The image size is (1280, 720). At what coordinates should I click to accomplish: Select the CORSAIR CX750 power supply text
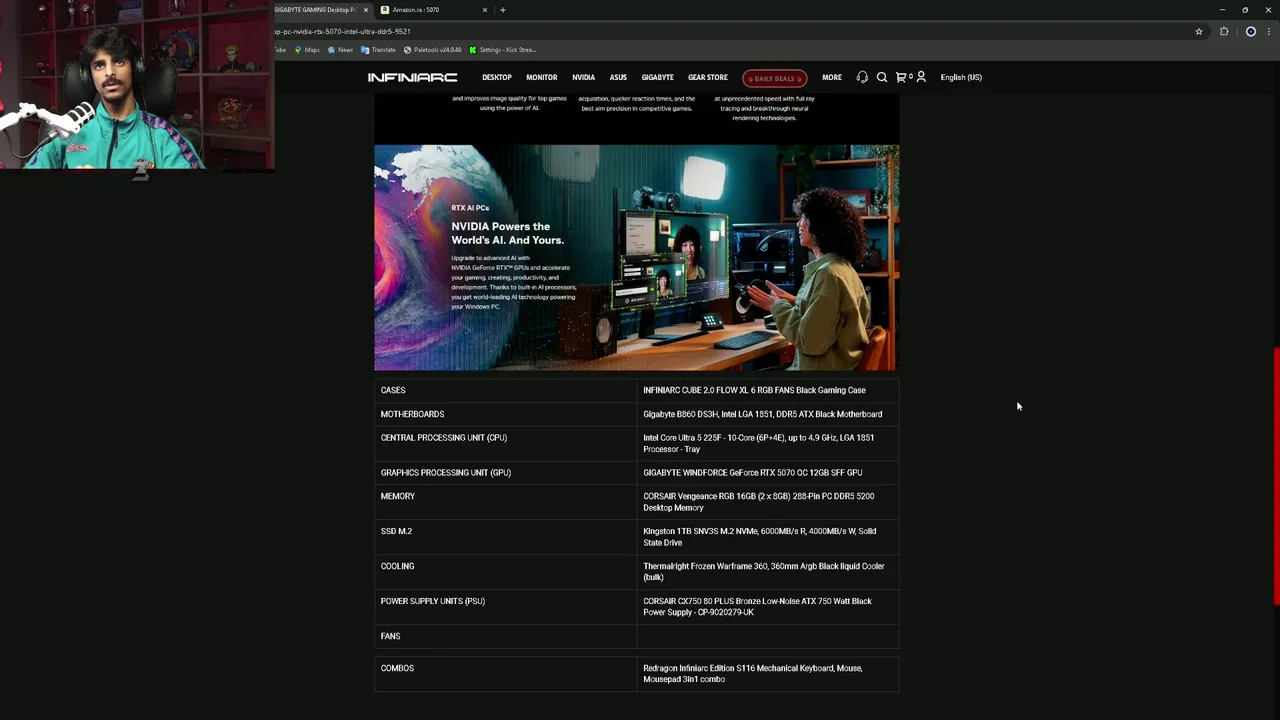click(x=757, y=607)
